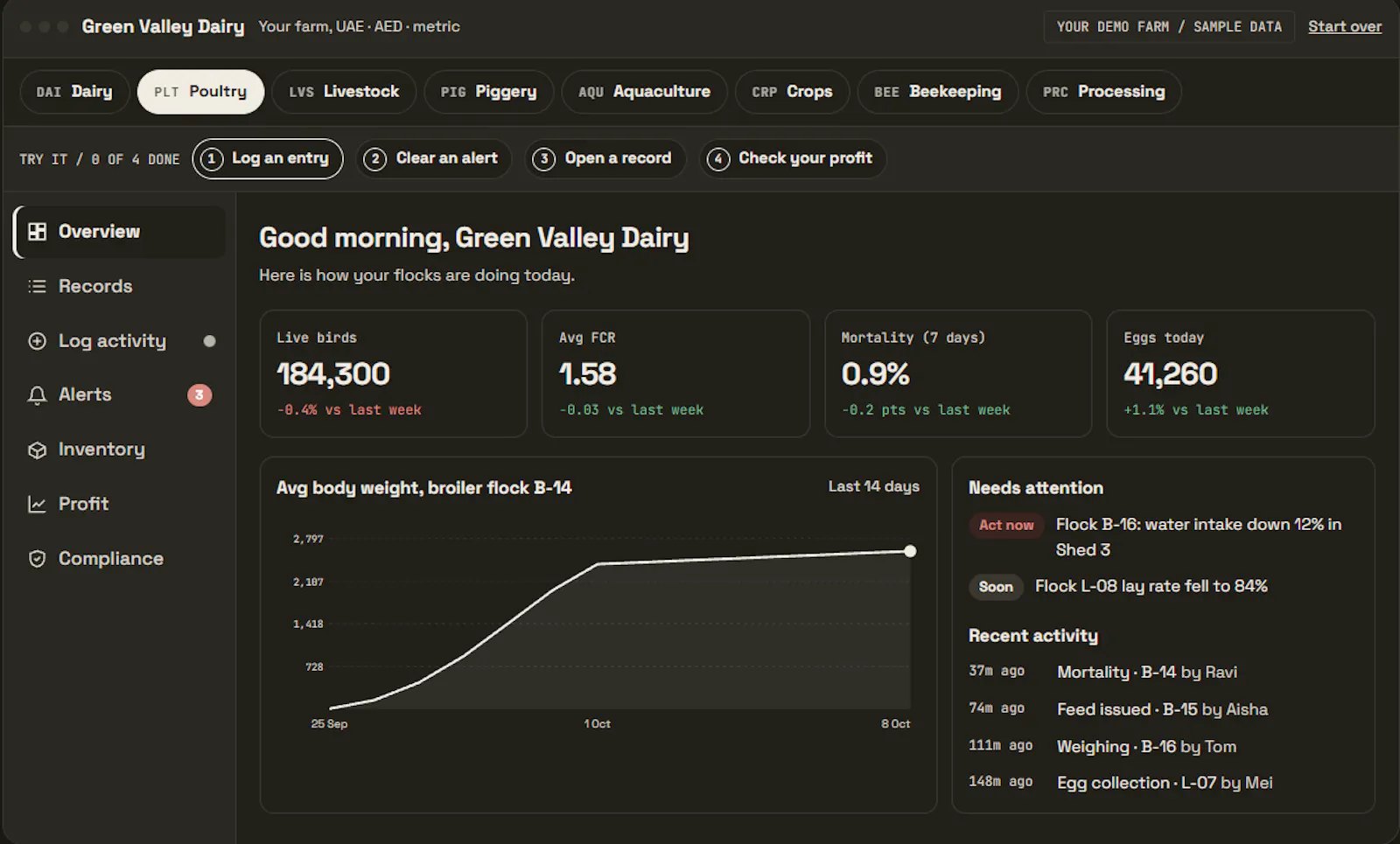Viewport: 1400px width, 844px height.
Task: Click 'Flock B-16: water intake down 12%' alert
Action: [x=1199, y=537]
